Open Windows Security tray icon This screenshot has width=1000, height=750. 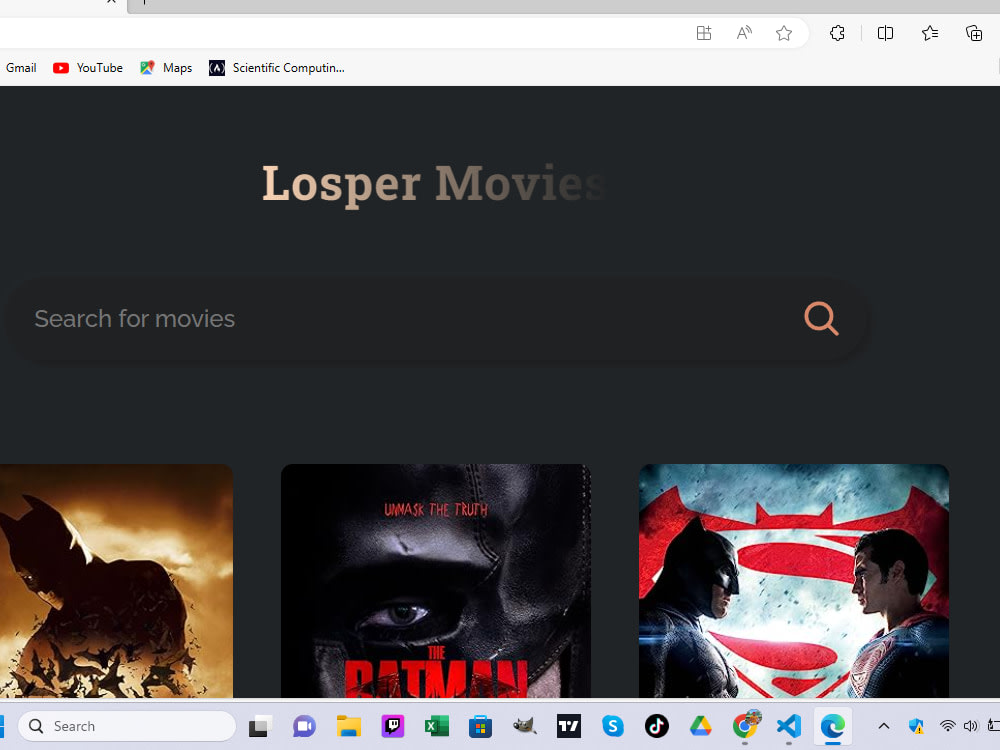[916, 726]
